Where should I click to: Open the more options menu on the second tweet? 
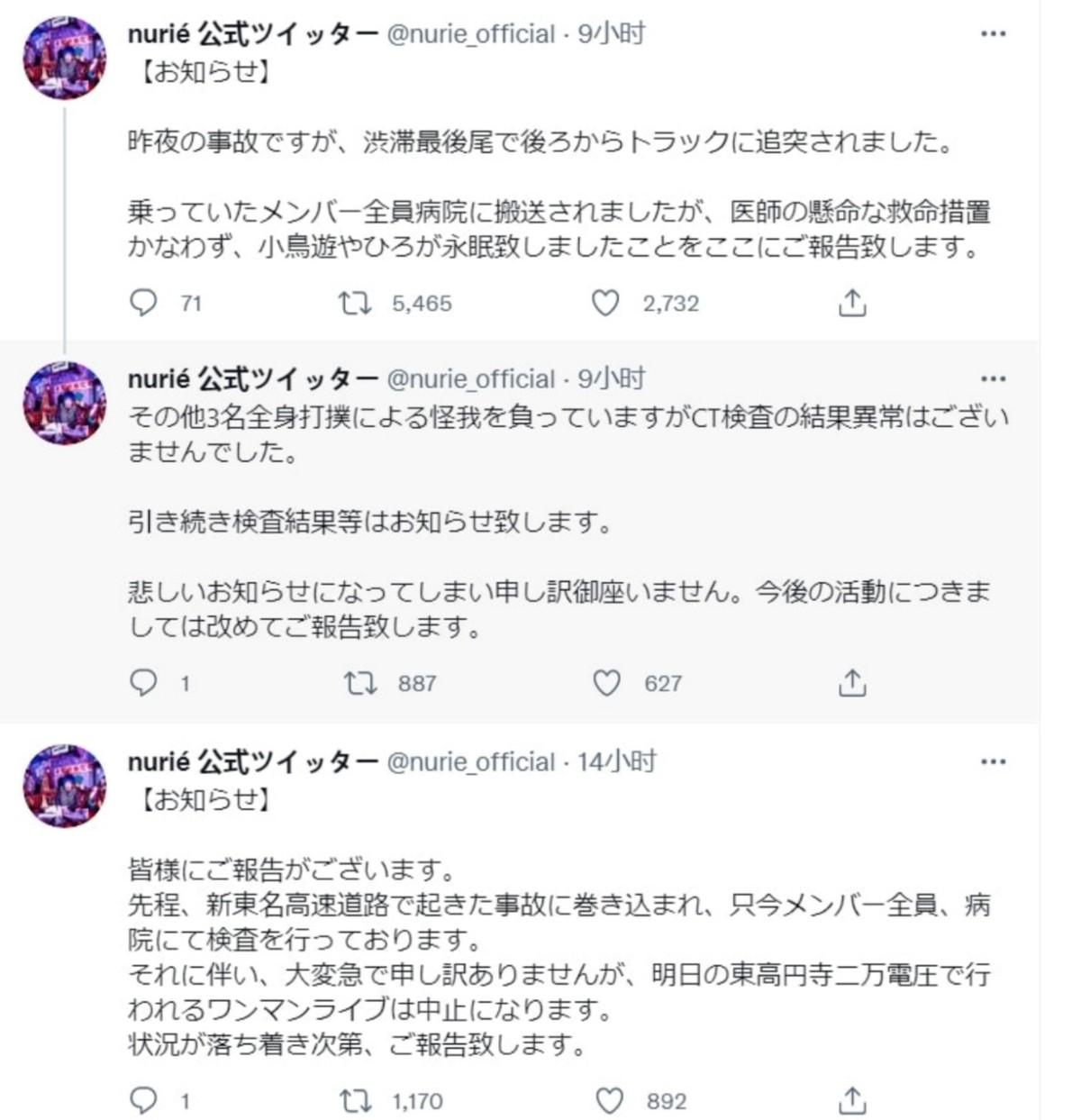point(995,382)
